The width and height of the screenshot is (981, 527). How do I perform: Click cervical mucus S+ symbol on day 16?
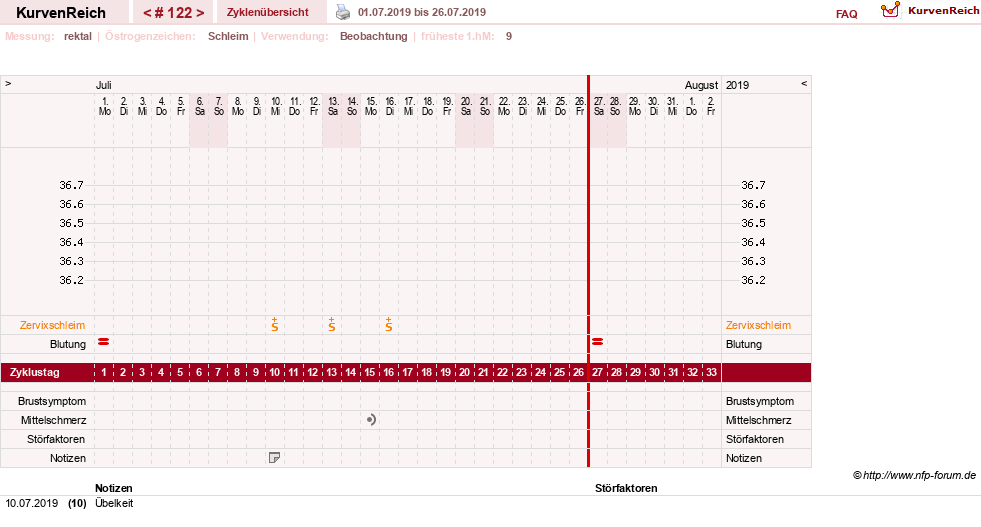tap(389, 324)
